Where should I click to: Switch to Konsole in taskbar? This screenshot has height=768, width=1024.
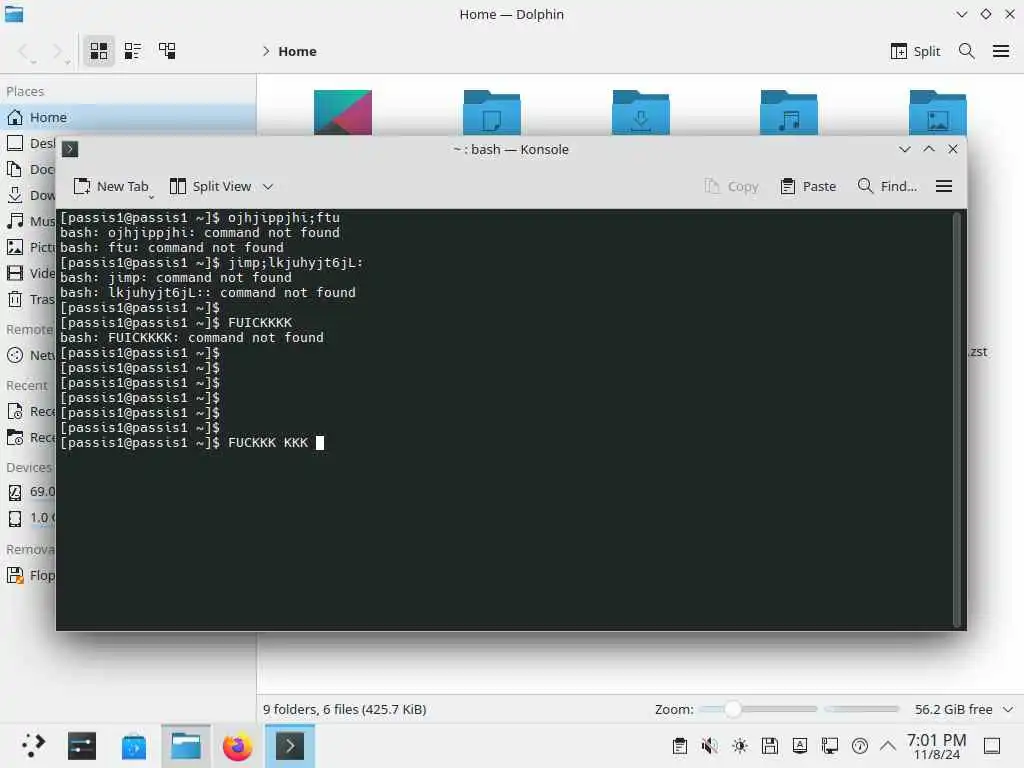pos(290,746)
